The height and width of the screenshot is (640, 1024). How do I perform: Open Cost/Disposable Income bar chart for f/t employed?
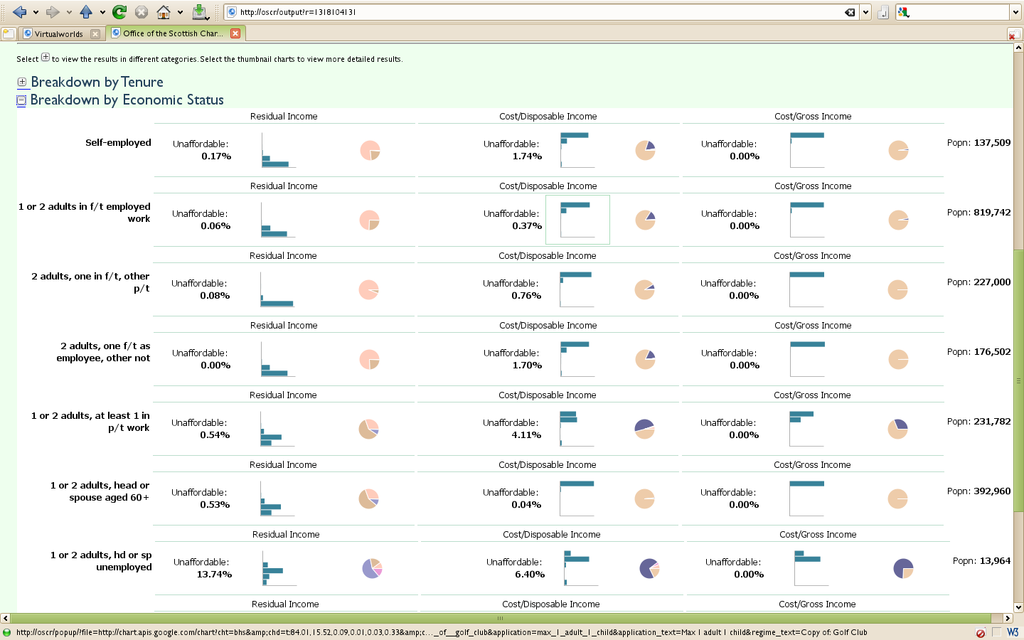(x=577, y=219)
